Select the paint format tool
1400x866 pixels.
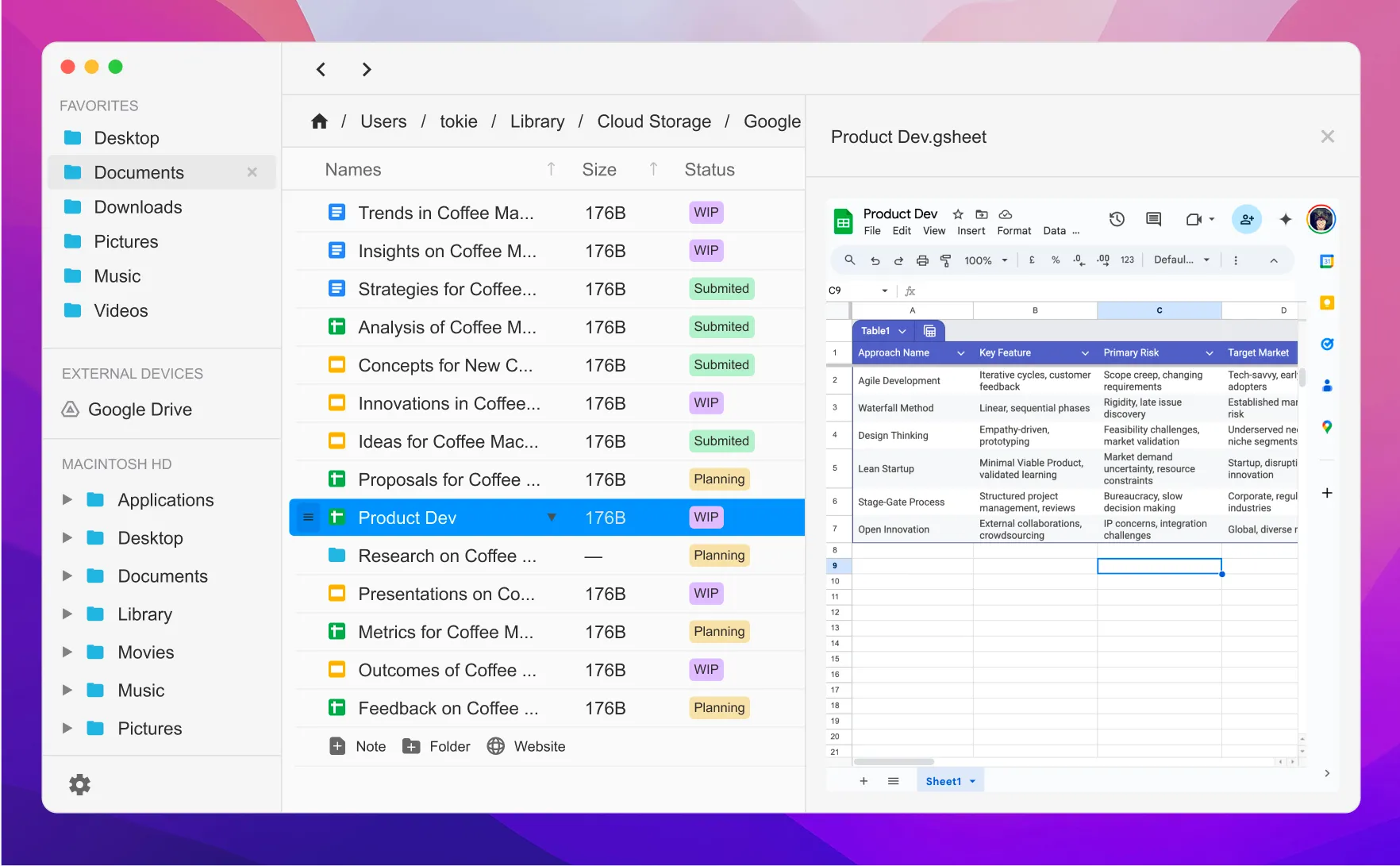tap(945, 260)
